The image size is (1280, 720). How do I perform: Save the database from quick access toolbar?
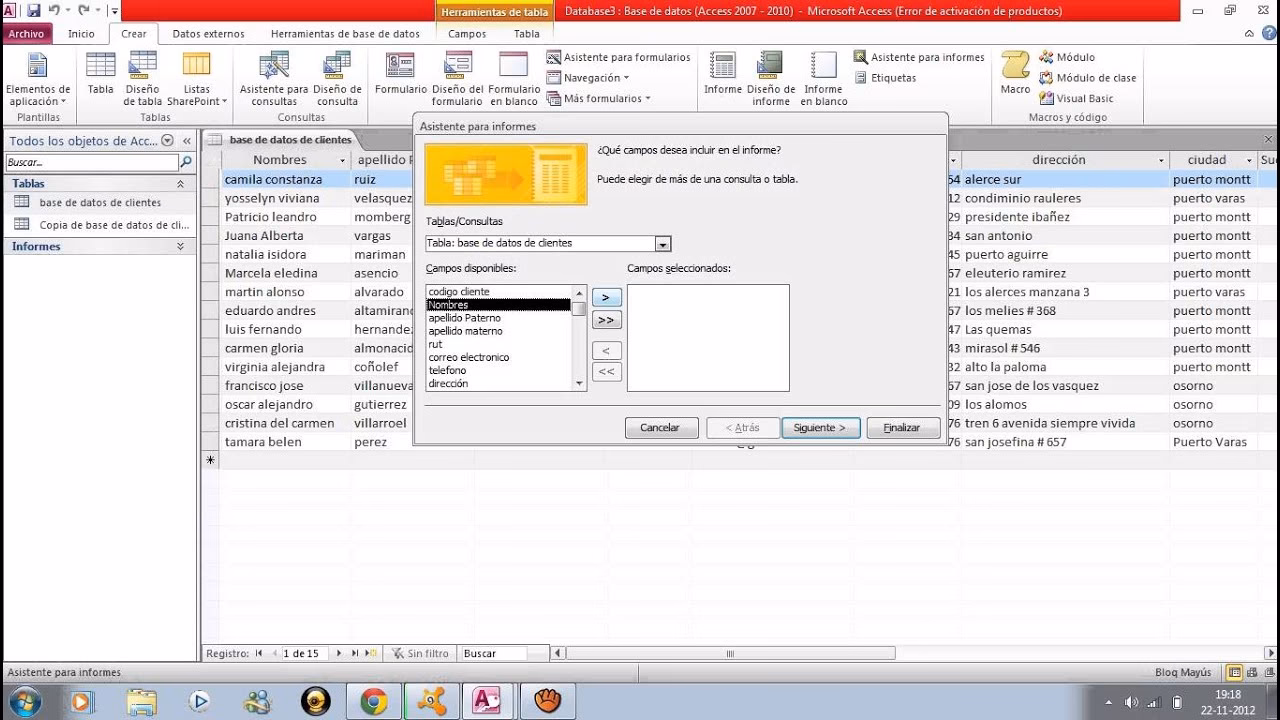pyautogui.click(x=33, y=11)
